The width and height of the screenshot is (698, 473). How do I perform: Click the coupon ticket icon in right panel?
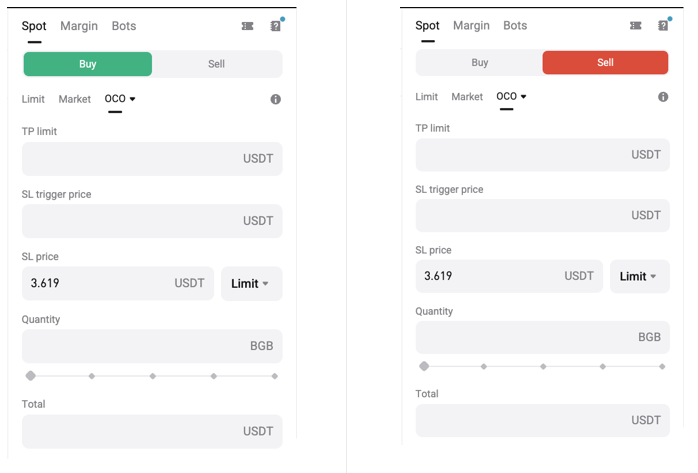pyautogui.click(x=635, y=26)
